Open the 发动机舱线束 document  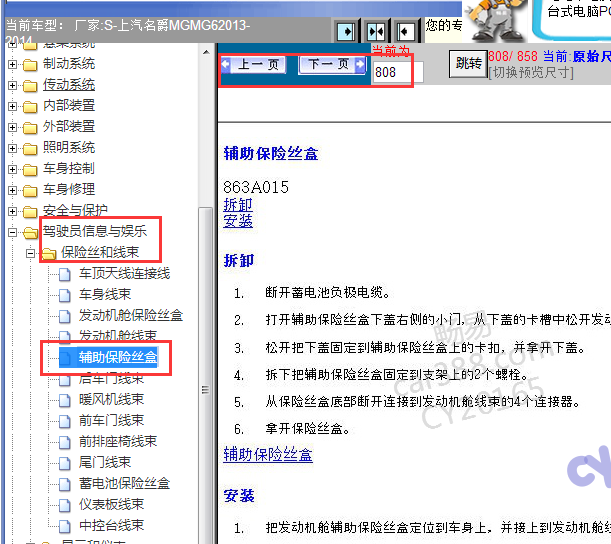click(118, 336)
